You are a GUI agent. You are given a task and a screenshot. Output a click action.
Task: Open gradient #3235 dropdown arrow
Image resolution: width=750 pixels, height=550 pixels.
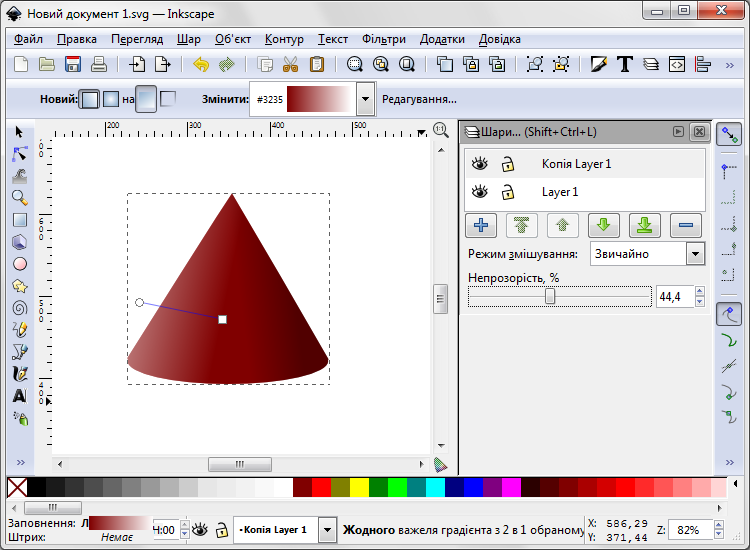(x=365, y=99)
